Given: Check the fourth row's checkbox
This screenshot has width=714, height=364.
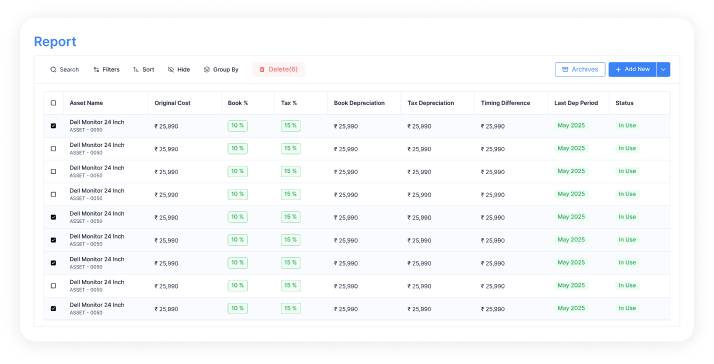Looking at the screenshot, I should (x=53, y=195).
